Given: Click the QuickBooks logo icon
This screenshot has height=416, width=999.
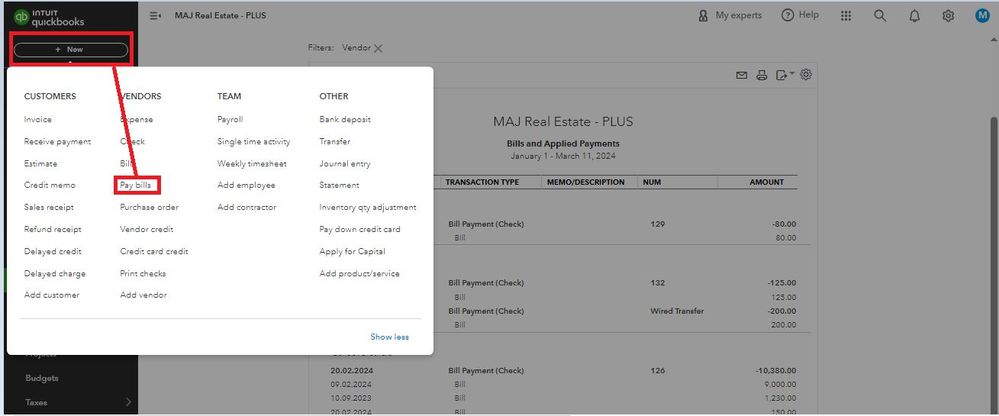Looking at the screenshot, I should [22, 17].
